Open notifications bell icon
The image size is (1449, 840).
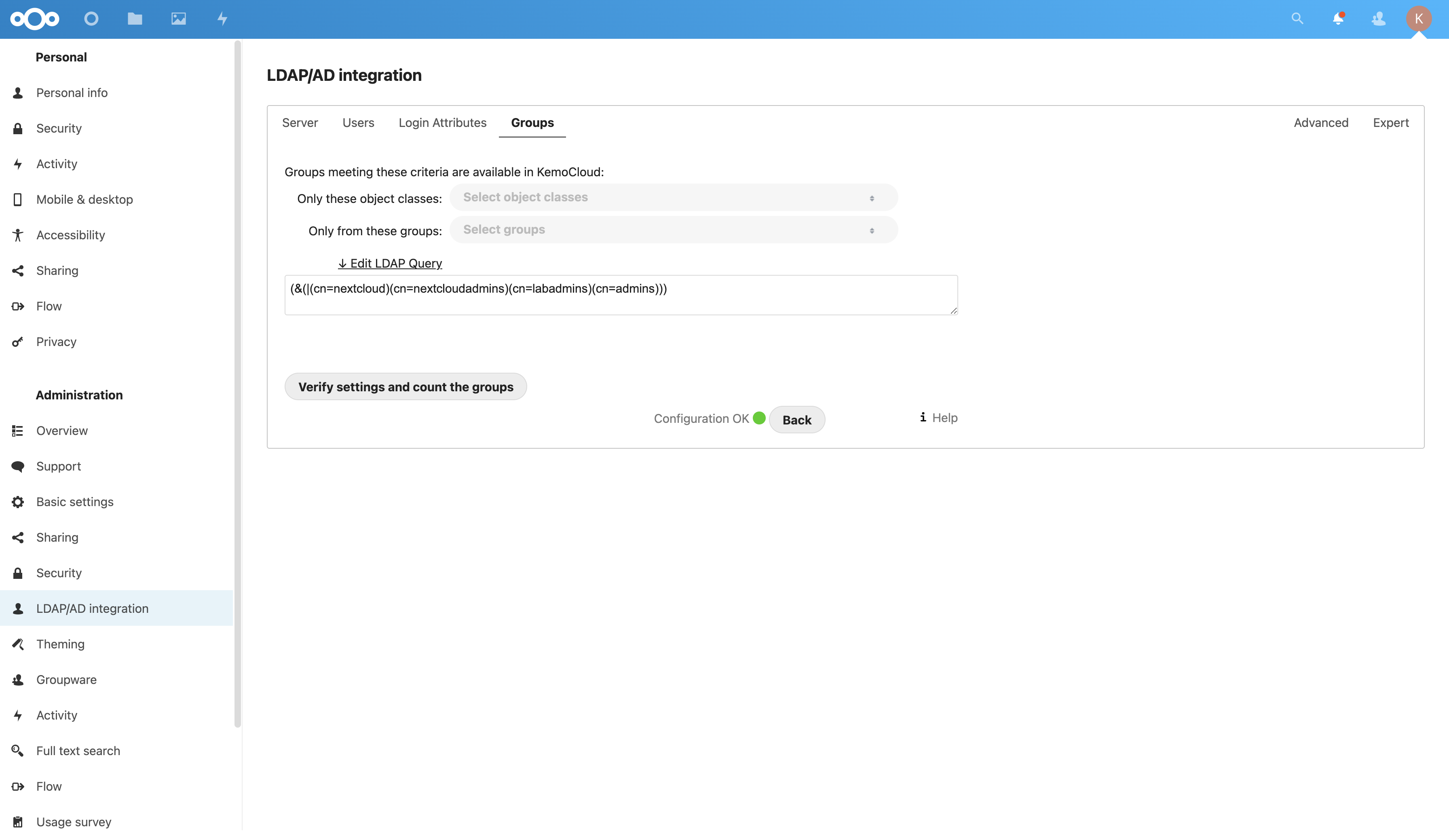[1337, 19]
